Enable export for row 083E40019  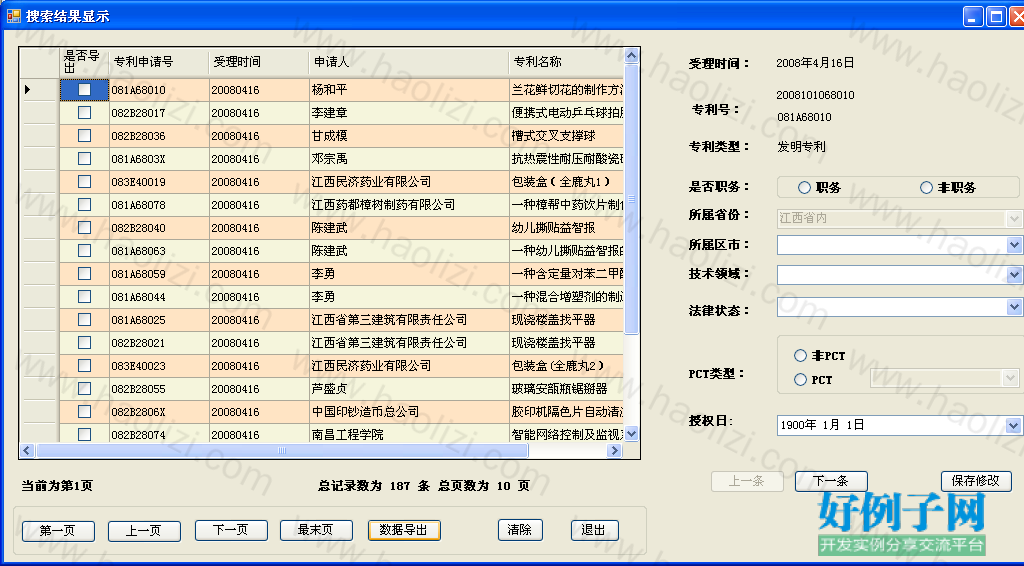pos(84,181)
